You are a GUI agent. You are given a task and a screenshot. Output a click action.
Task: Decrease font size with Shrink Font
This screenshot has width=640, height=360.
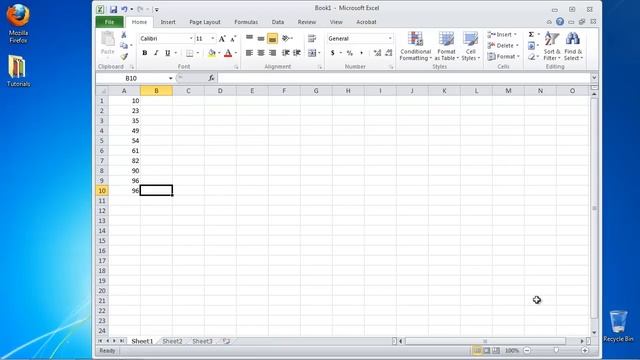233,39
